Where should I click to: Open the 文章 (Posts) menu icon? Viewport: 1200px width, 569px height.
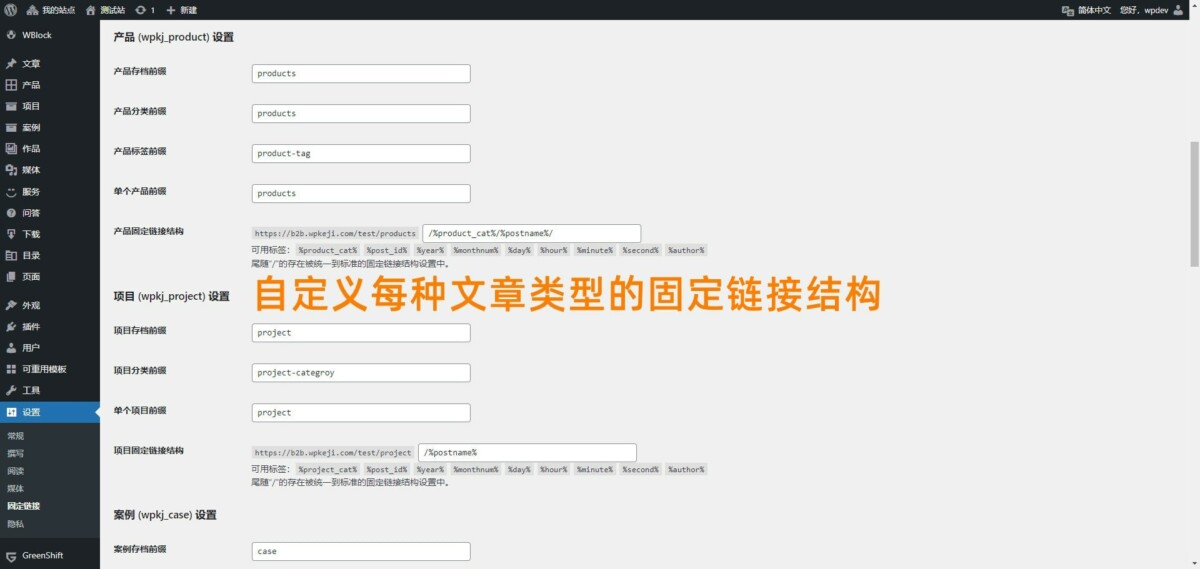11,64
